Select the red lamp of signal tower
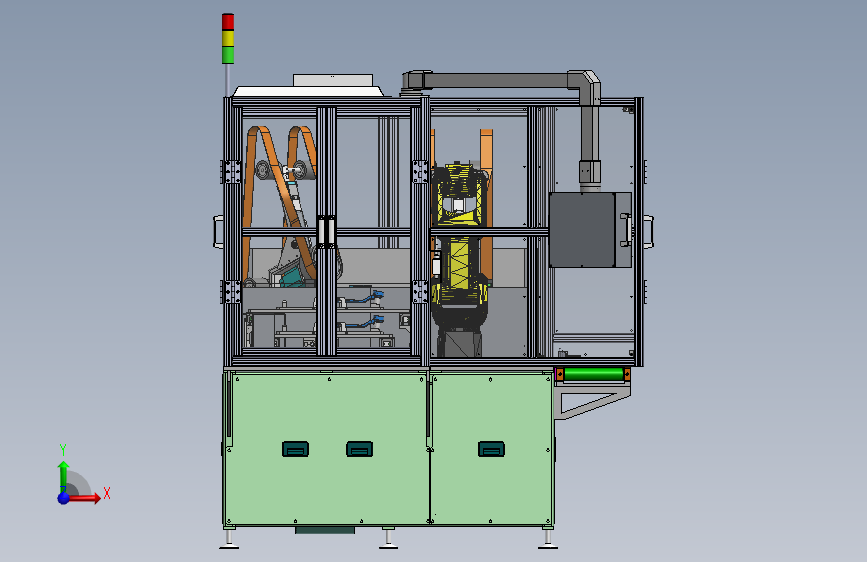Image resolution: width=867 pixels, height=562 pixels. [228, 22]
